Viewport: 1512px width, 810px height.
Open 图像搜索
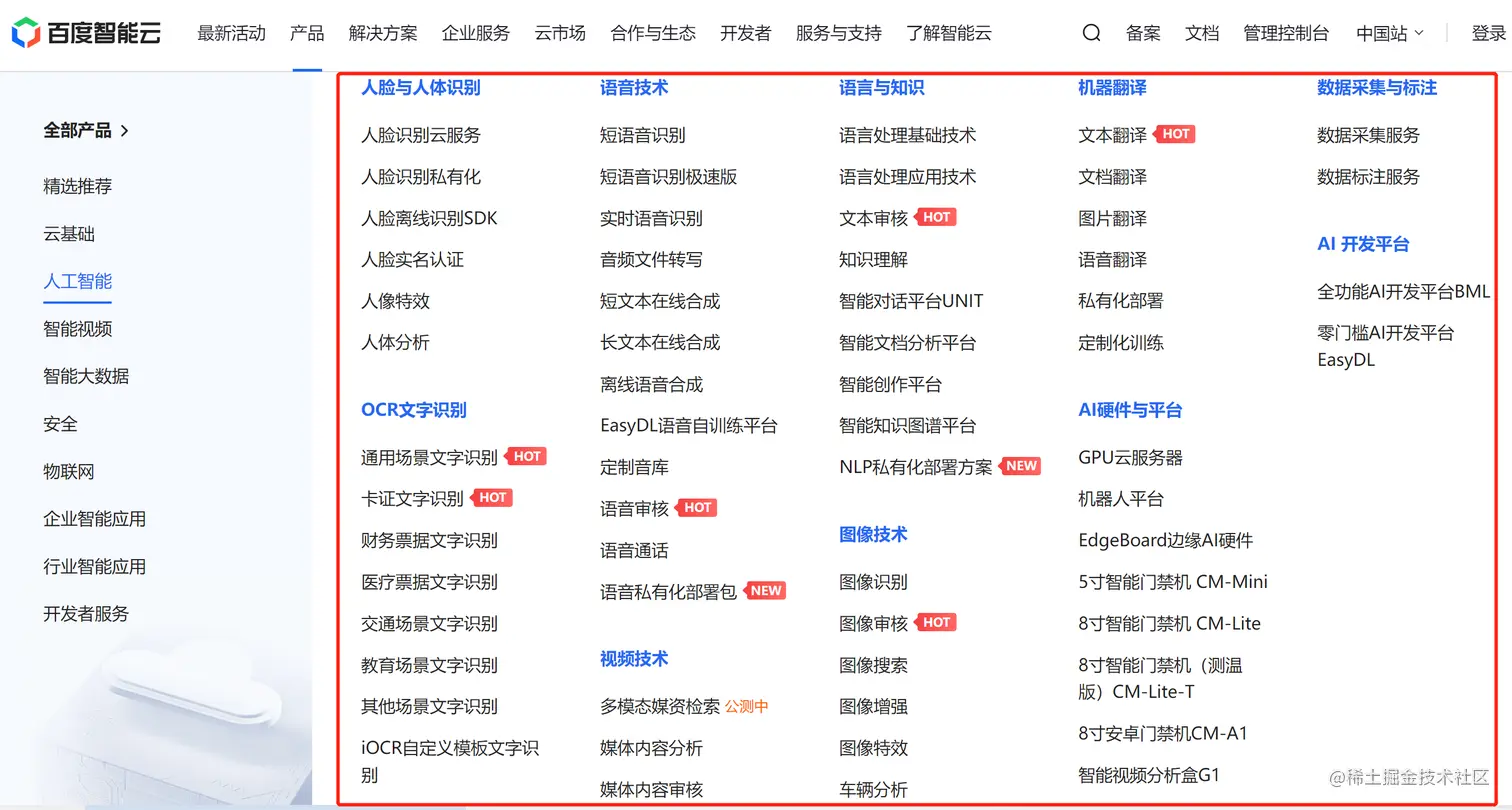point(873,665)
